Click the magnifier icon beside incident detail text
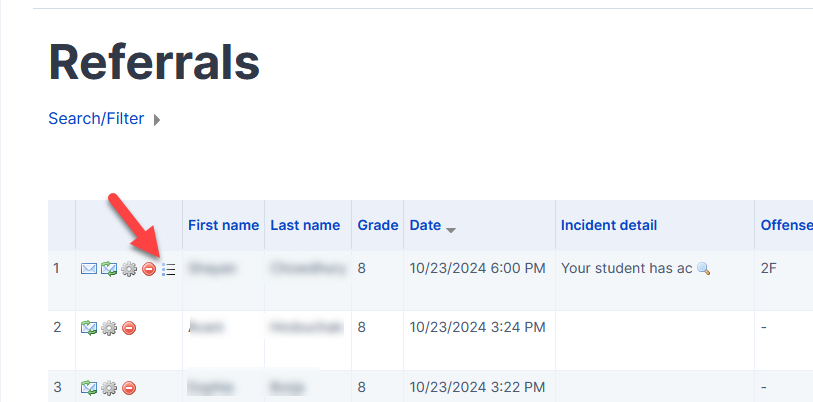The height and width of the screenshot is (402, 813). [x=703, y=269]
